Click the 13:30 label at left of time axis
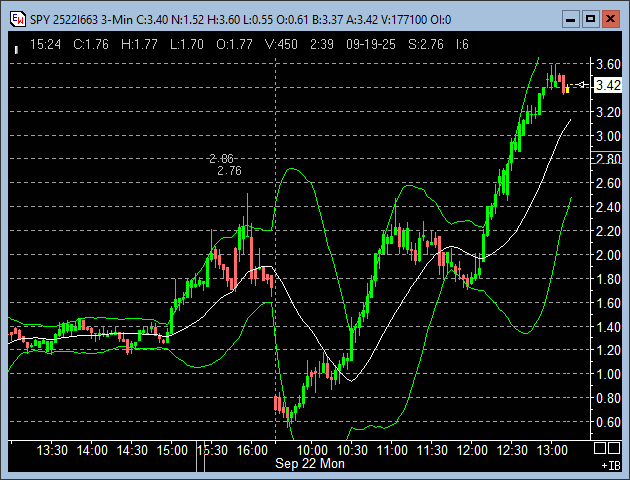Screen dimensions: 630x480 [x=52, y=451]
